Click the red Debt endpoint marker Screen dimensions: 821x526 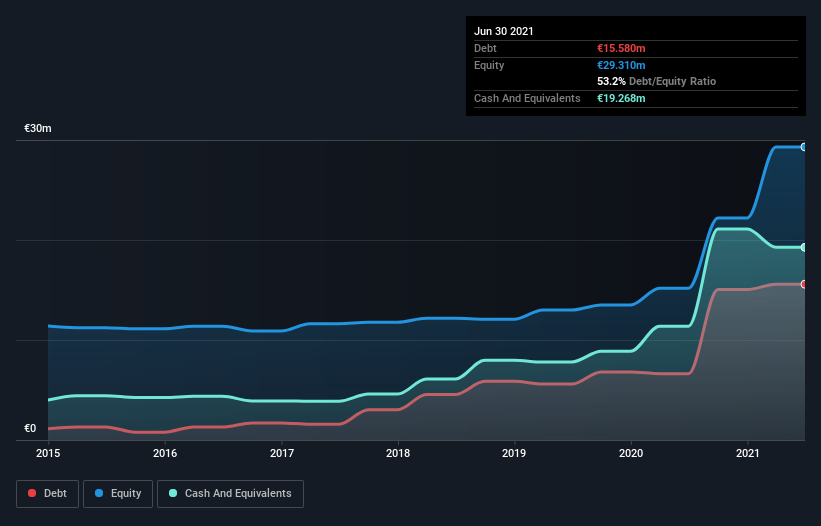click(803, 284)
